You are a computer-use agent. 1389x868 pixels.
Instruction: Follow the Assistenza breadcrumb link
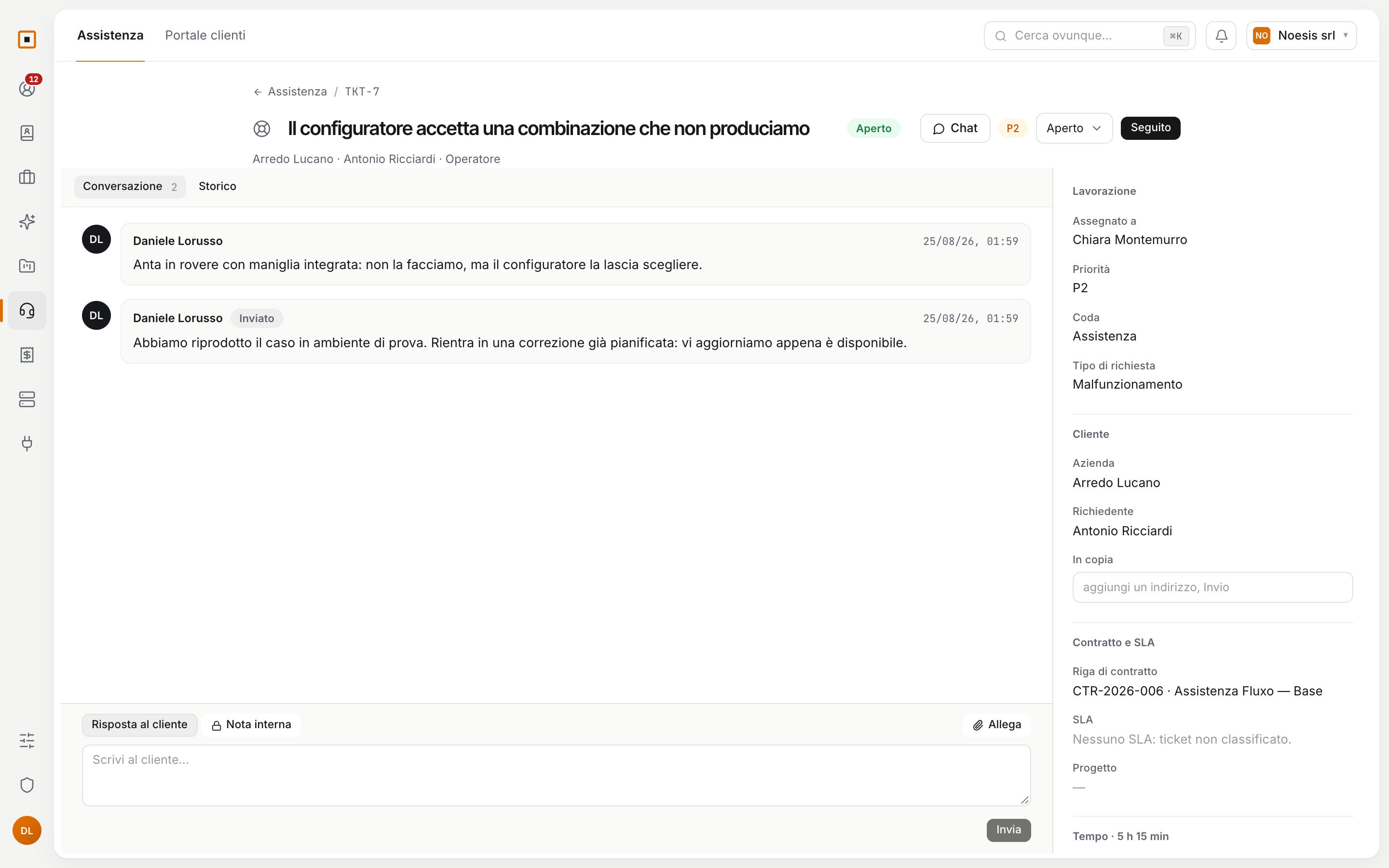click(297, 92)
